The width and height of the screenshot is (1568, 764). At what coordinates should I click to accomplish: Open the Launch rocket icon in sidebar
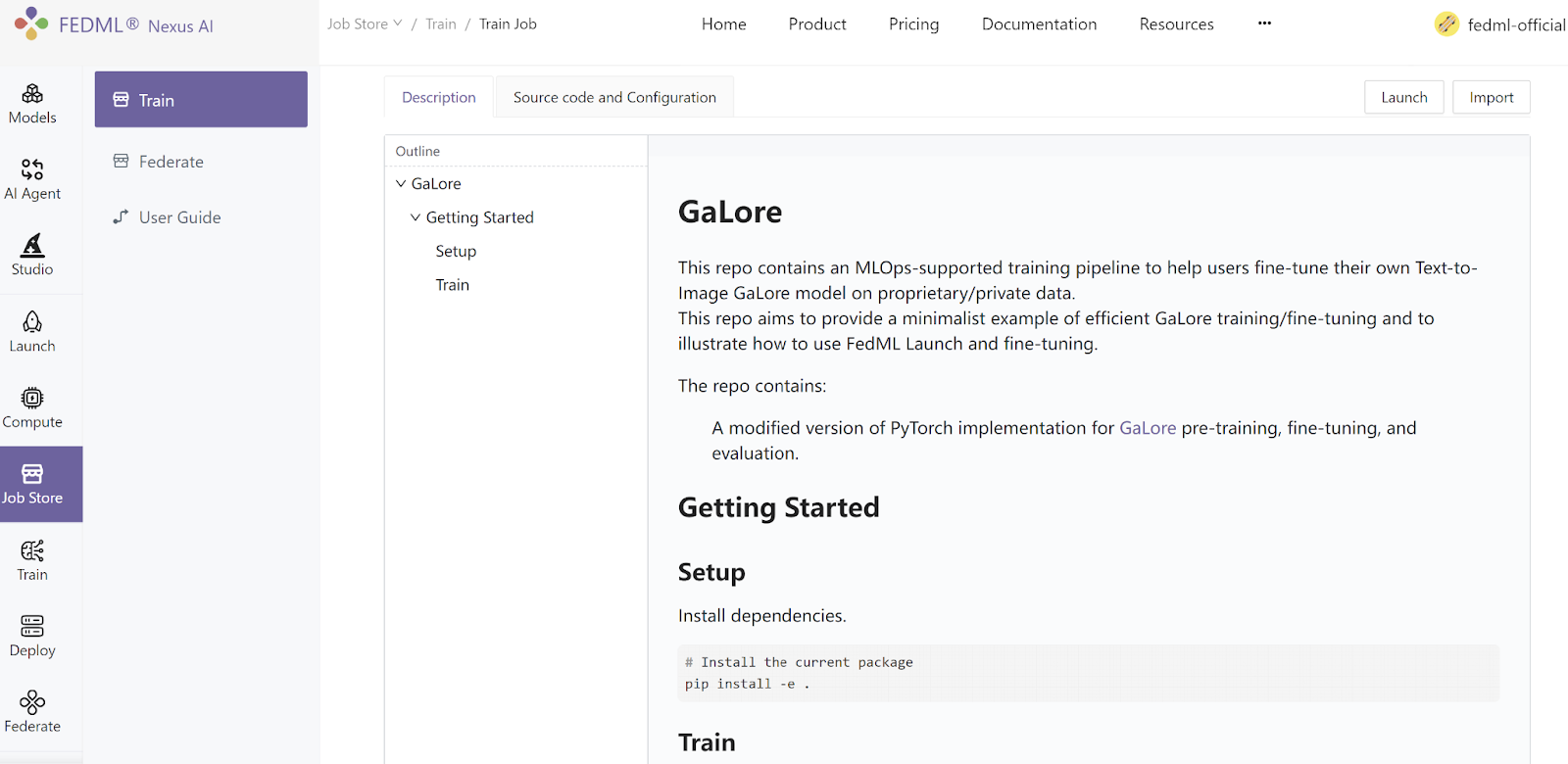32,321
